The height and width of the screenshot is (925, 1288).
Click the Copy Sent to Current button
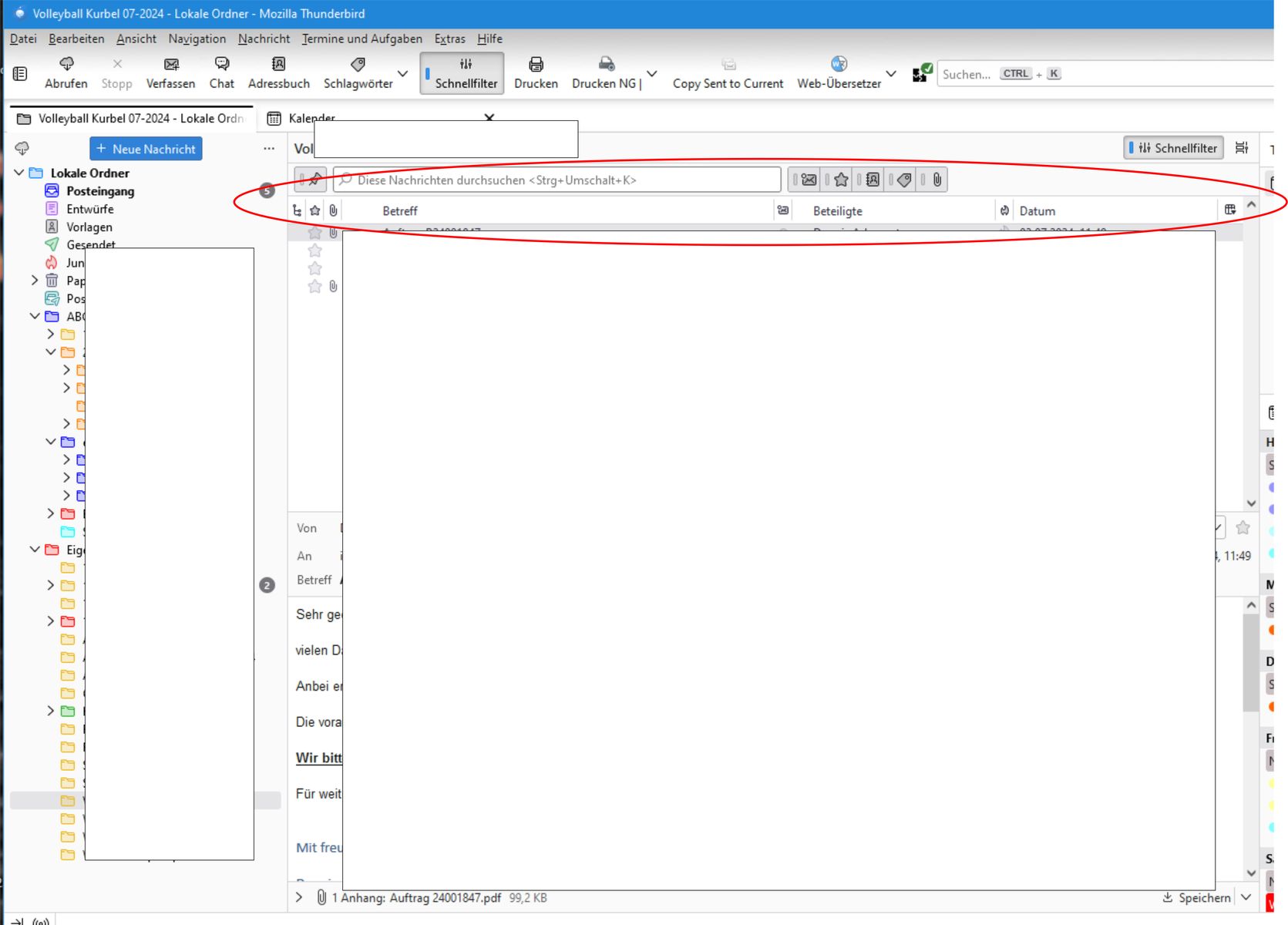click(728, 74)
